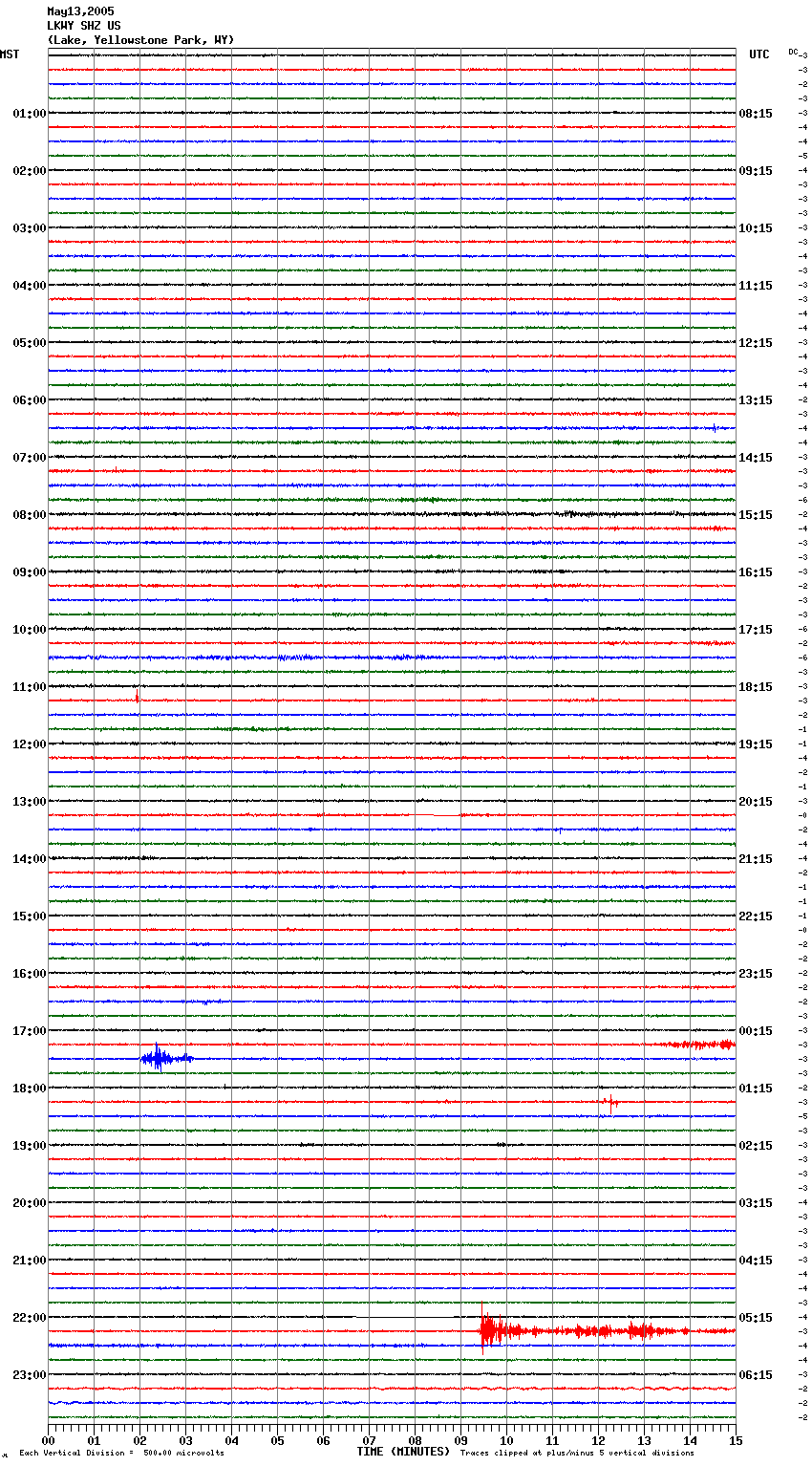This screenshot has width=812, height=1466.
Task: Click the 00:15 UTC row label
Action: click(x=756, y=1031)
